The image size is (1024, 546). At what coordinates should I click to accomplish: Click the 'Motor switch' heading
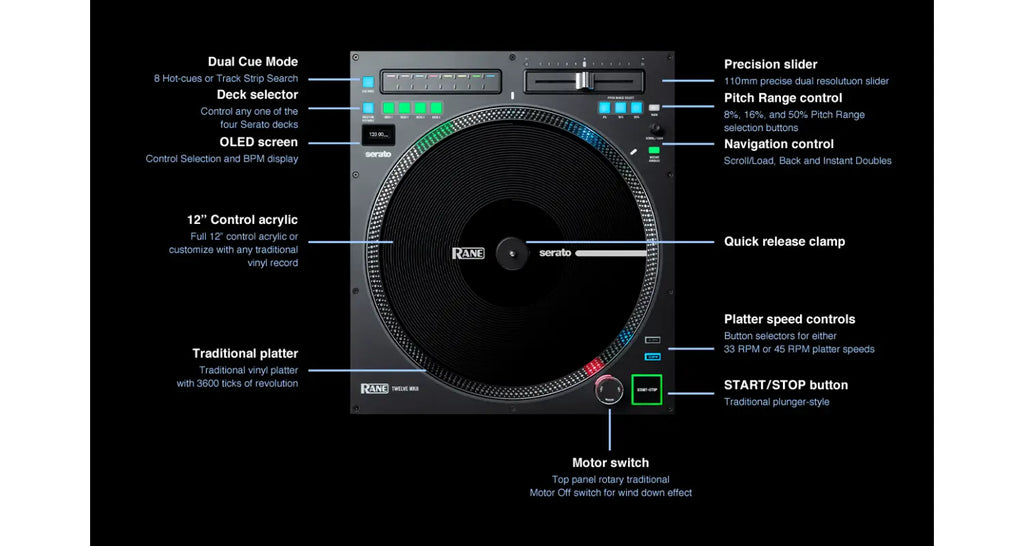click(611, 462)
